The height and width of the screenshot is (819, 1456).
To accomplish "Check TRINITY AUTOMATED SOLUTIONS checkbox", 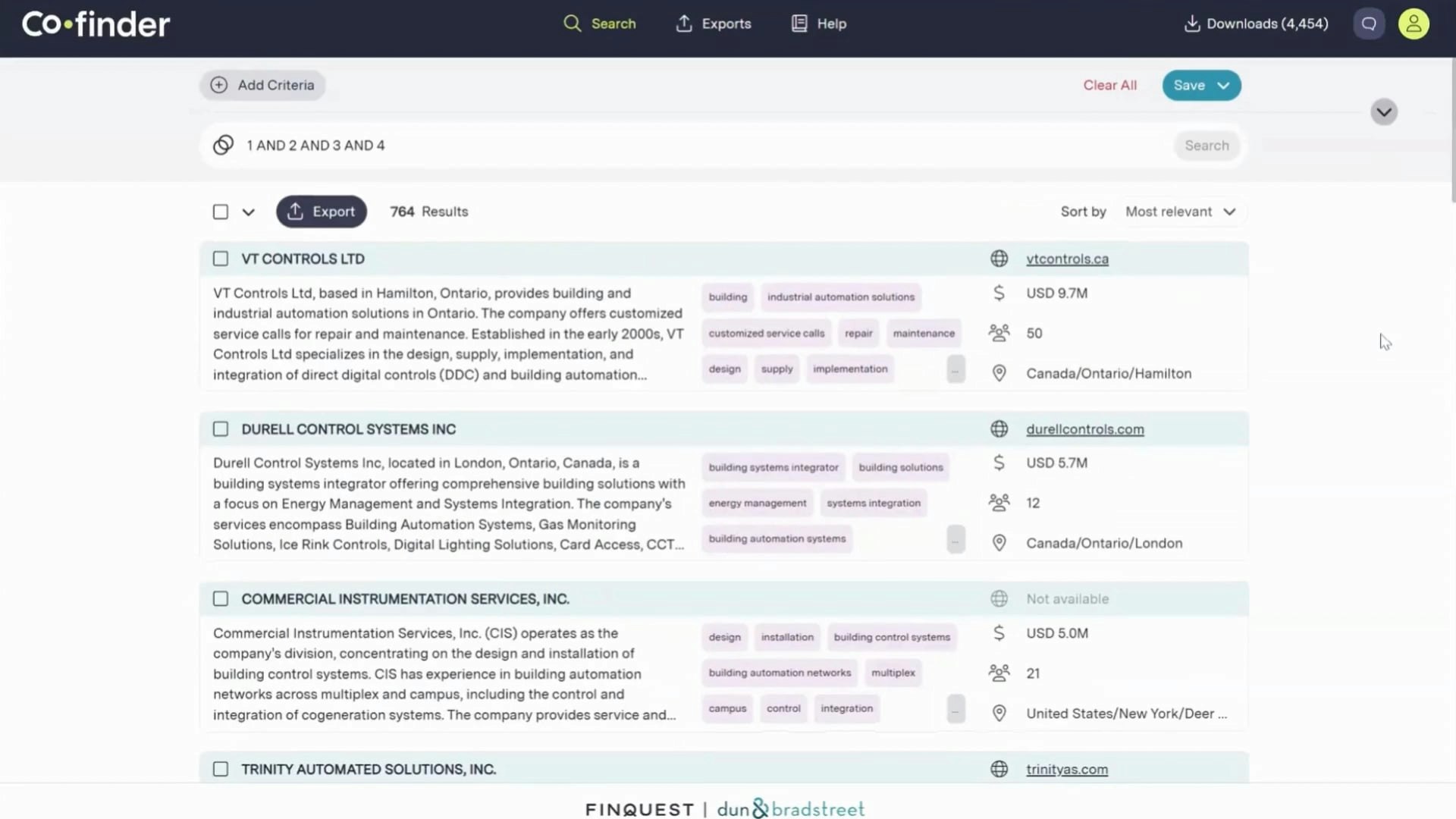I will 221,769.
